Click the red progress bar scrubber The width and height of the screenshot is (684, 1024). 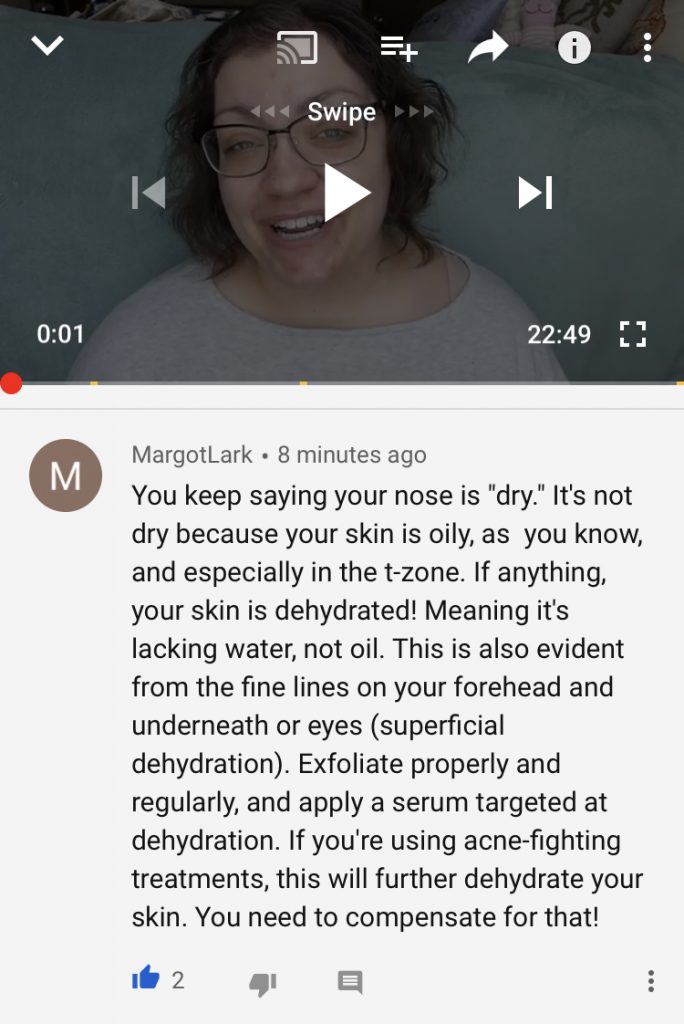click(11, 383)
